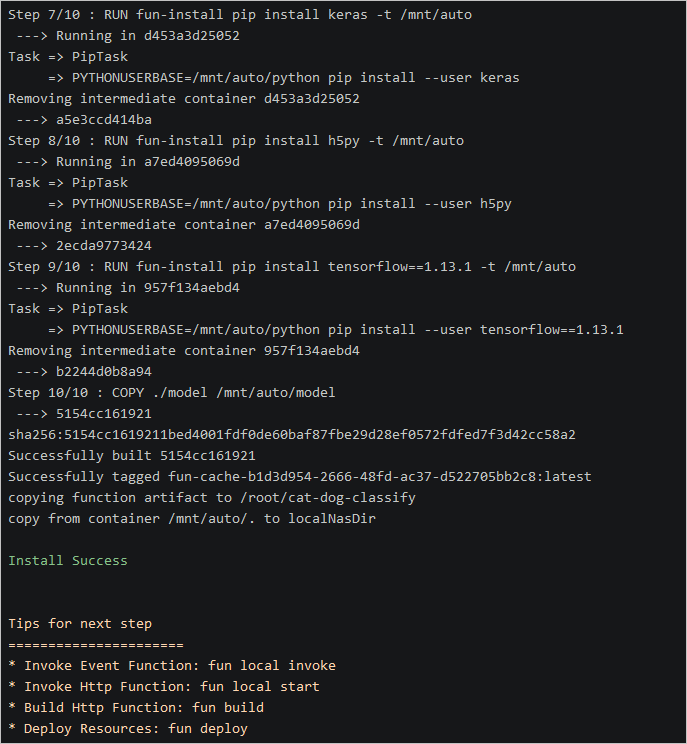Viewport: 687px width, 744px height.
Task: Click 'Removing intermediate container 957f134aebd4' line
Action: pyautogui.click(x=184, y=351)
